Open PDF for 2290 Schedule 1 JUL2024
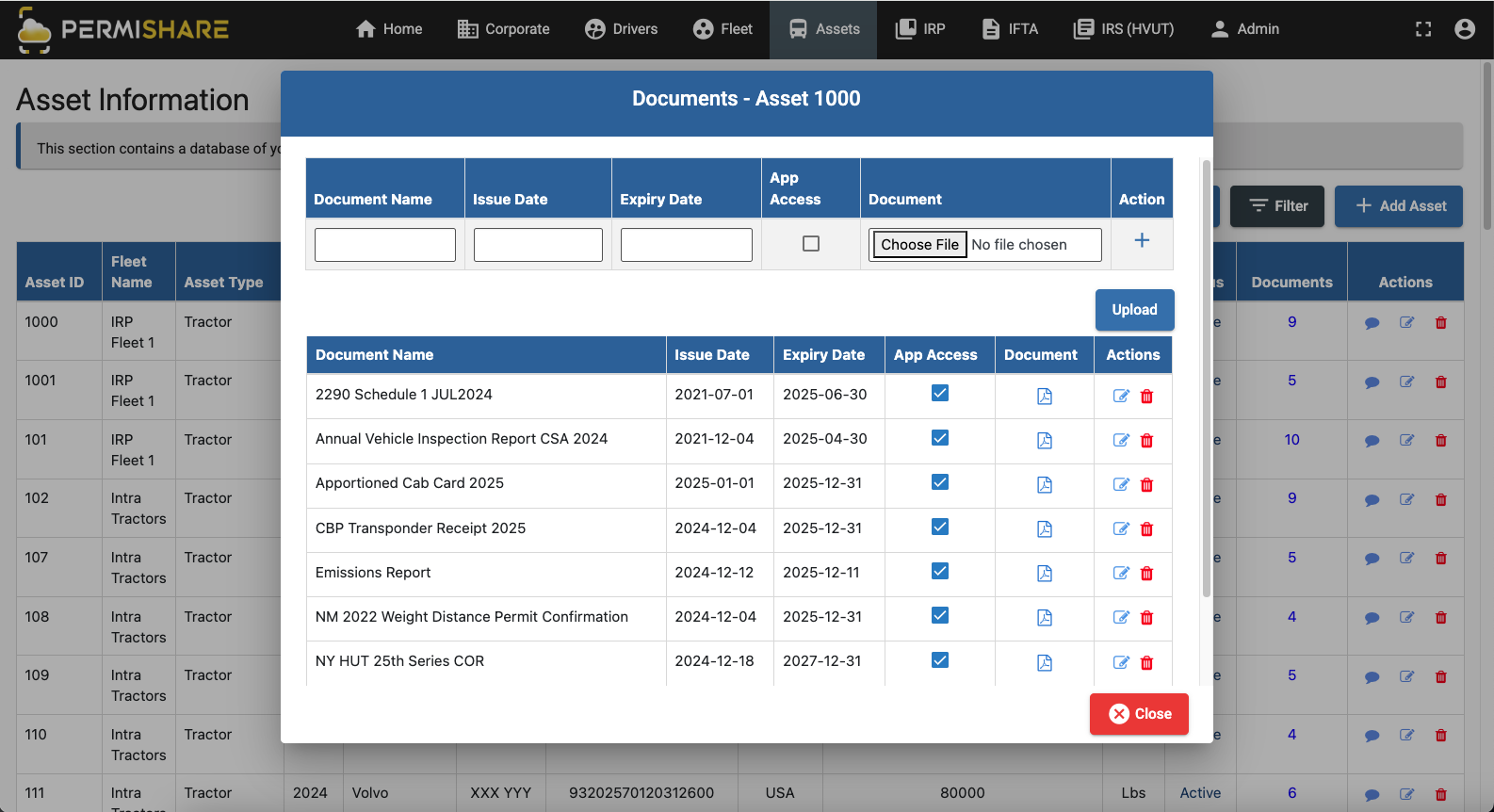 click(1044, 397)
